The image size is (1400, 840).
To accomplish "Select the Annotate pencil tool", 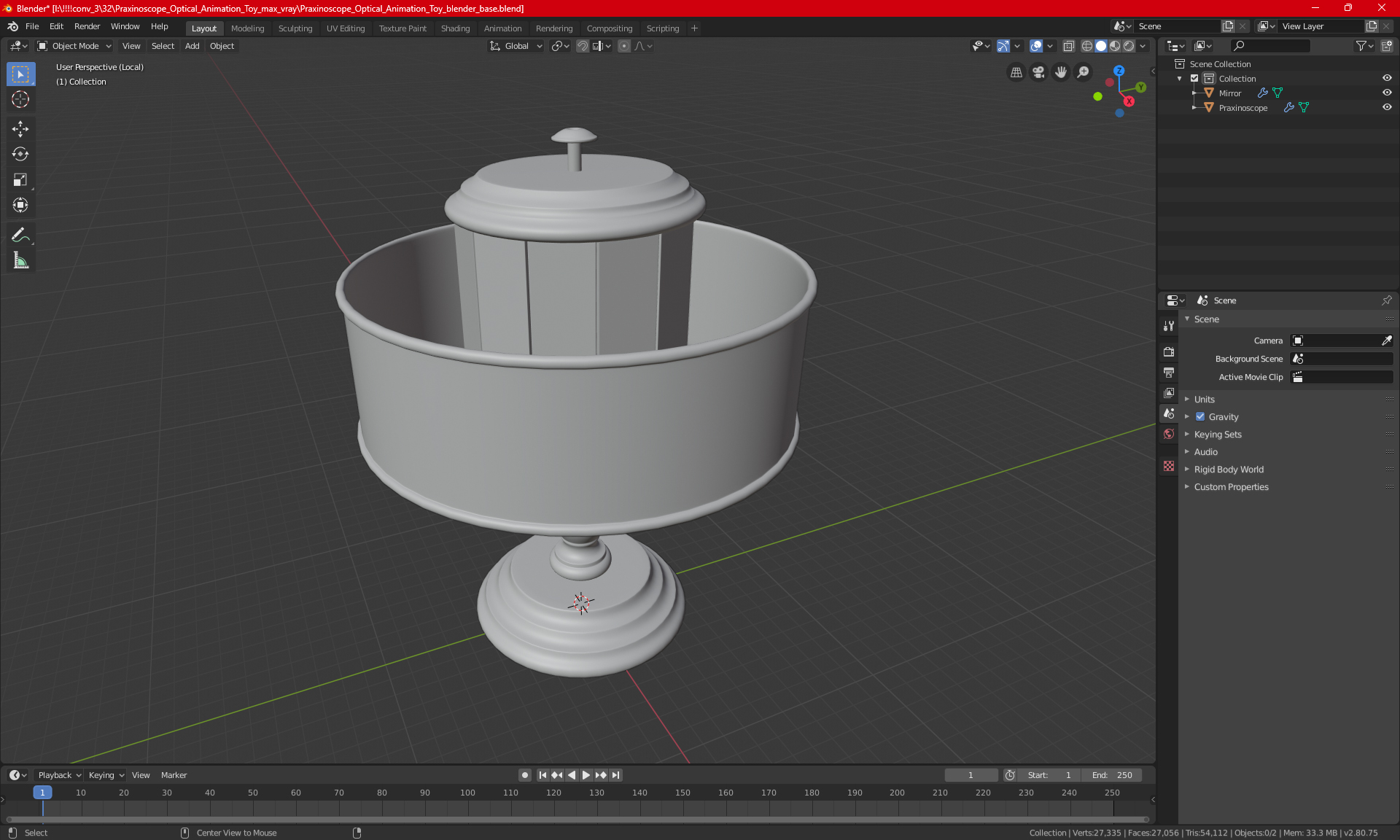I will pyautogui.click(x=20, y=235).
